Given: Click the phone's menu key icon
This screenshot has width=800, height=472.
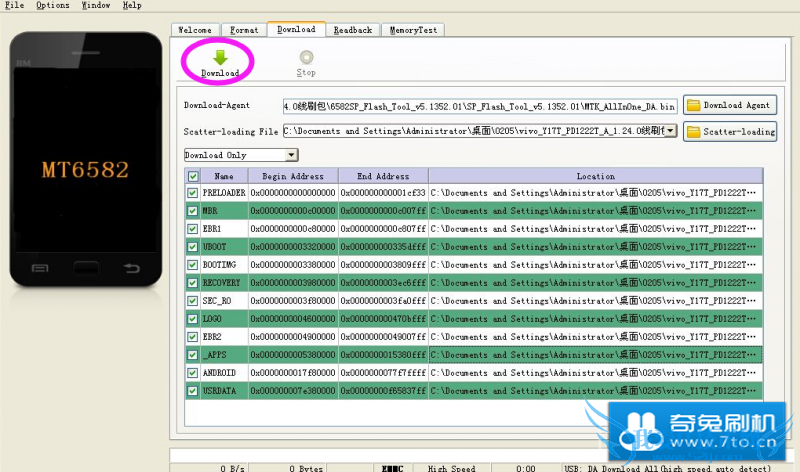Looking at the screenshot, I should click(x=40, y=268).
